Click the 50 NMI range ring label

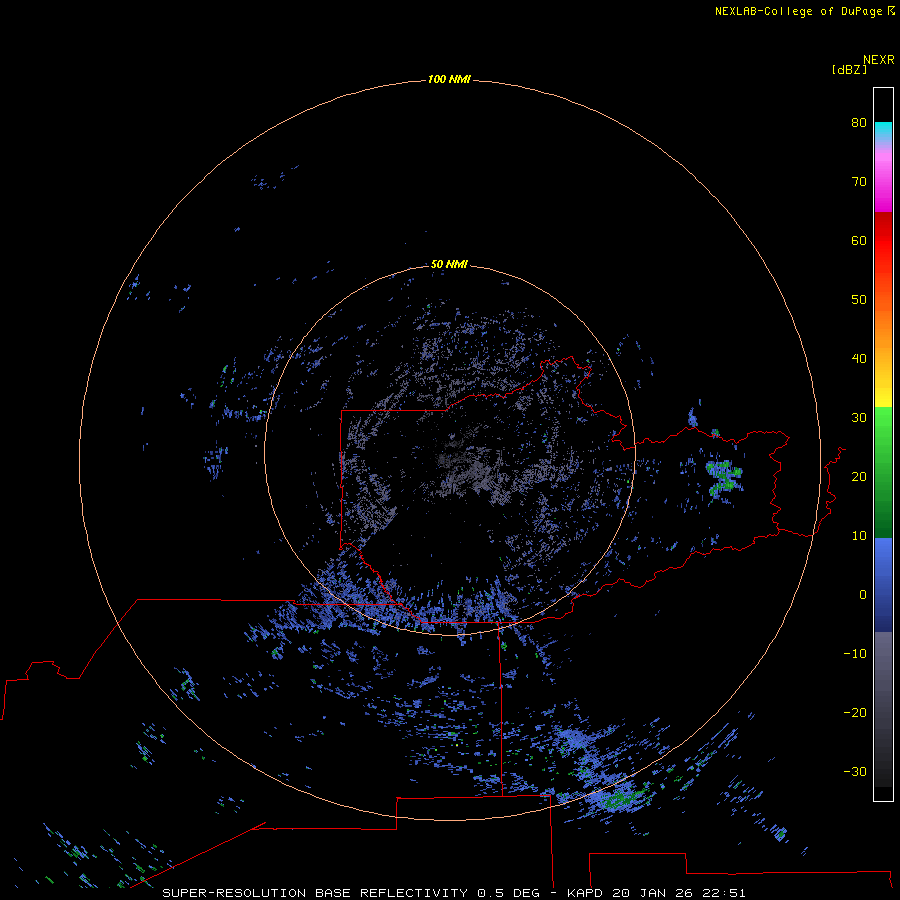(449, 264)
